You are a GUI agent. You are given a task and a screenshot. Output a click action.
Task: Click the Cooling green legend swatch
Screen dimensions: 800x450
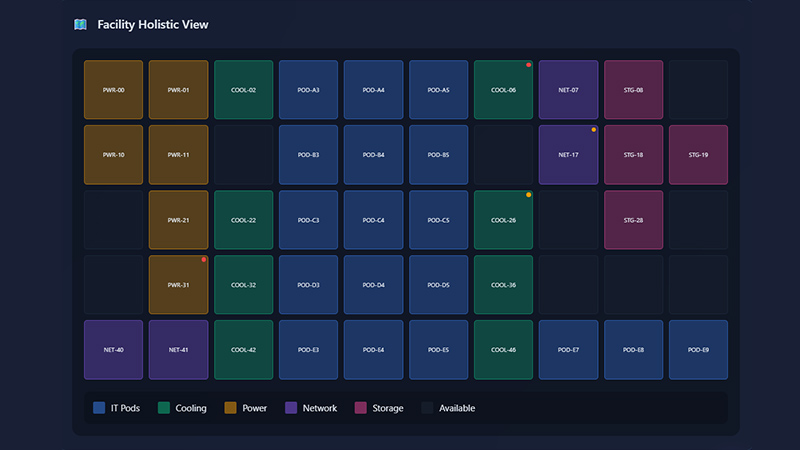(x=164, y=408)
